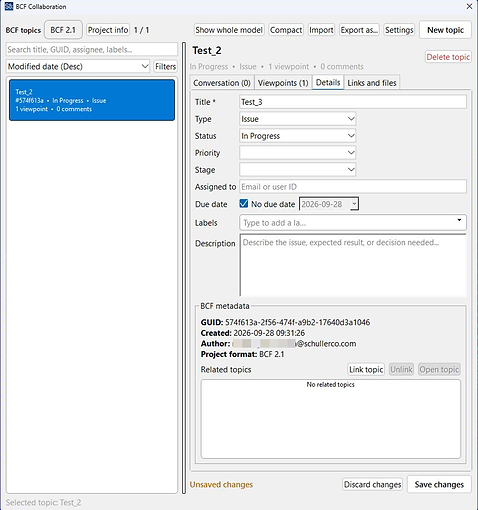Image resolution: width=478 pixels, height=510 pixels.
Task: Open the Filters button
Action: (x=165, y=66)
